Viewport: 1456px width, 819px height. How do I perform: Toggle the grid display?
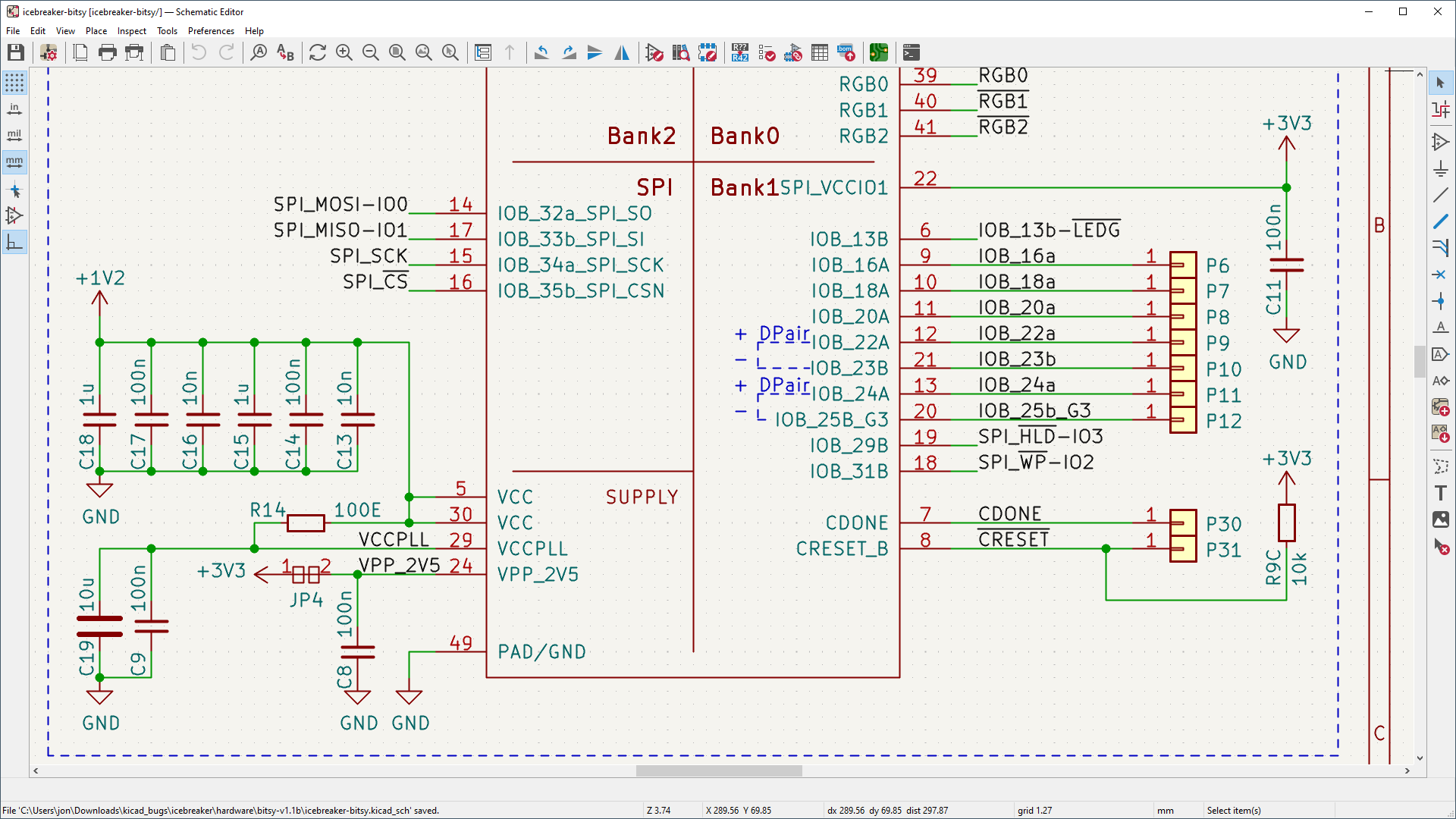pos(14,83)
